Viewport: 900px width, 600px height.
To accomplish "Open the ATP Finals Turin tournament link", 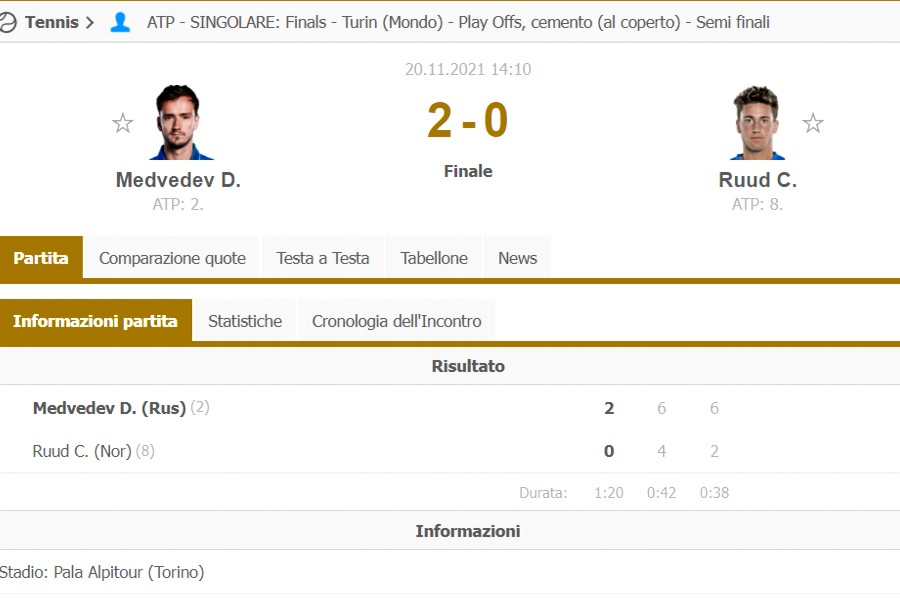I will pyautogui.click(x=458, y=22).
